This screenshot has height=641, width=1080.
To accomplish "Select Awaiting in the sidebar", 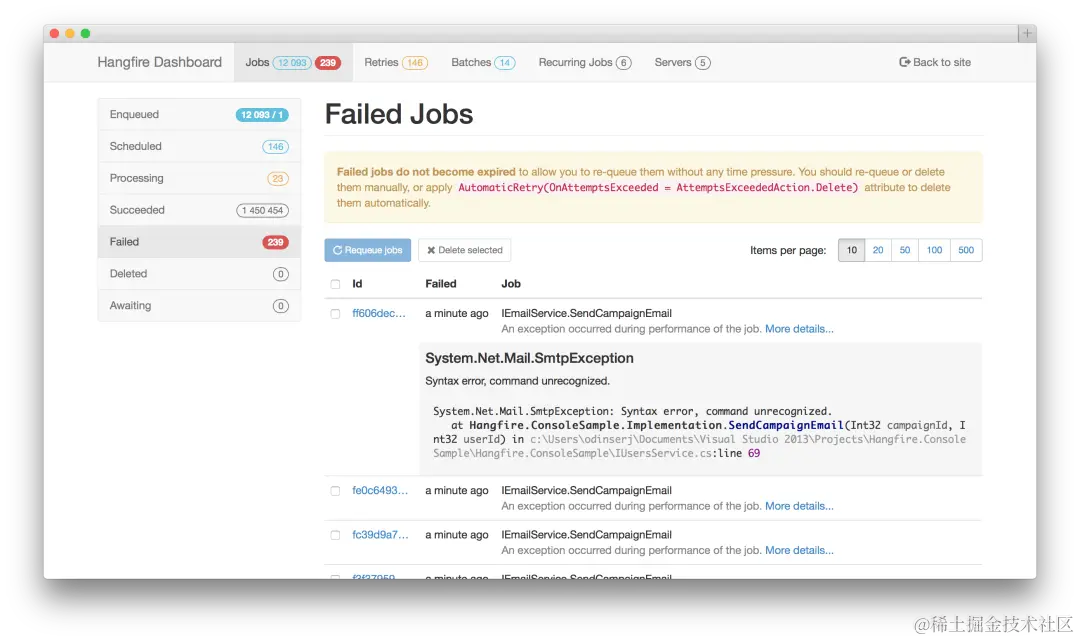I will coord(199,305).
